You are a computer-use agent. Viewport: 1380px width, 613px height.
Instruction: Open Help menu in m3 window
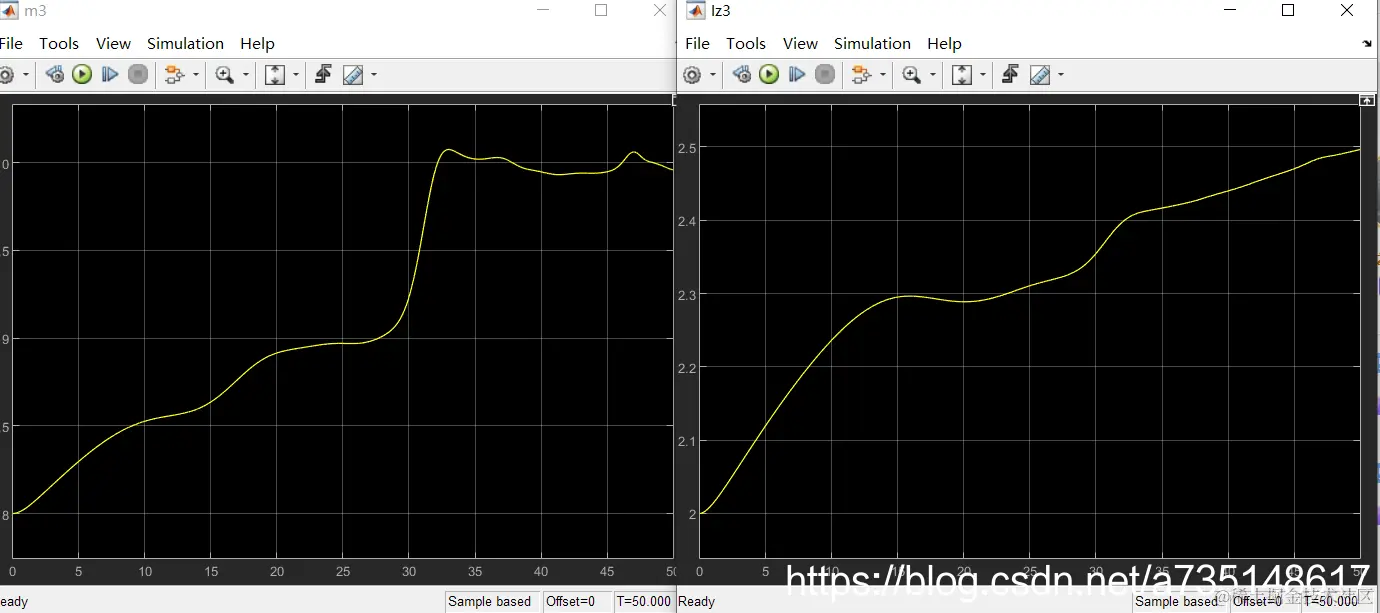pyautogui.click(x=257, y=44)
